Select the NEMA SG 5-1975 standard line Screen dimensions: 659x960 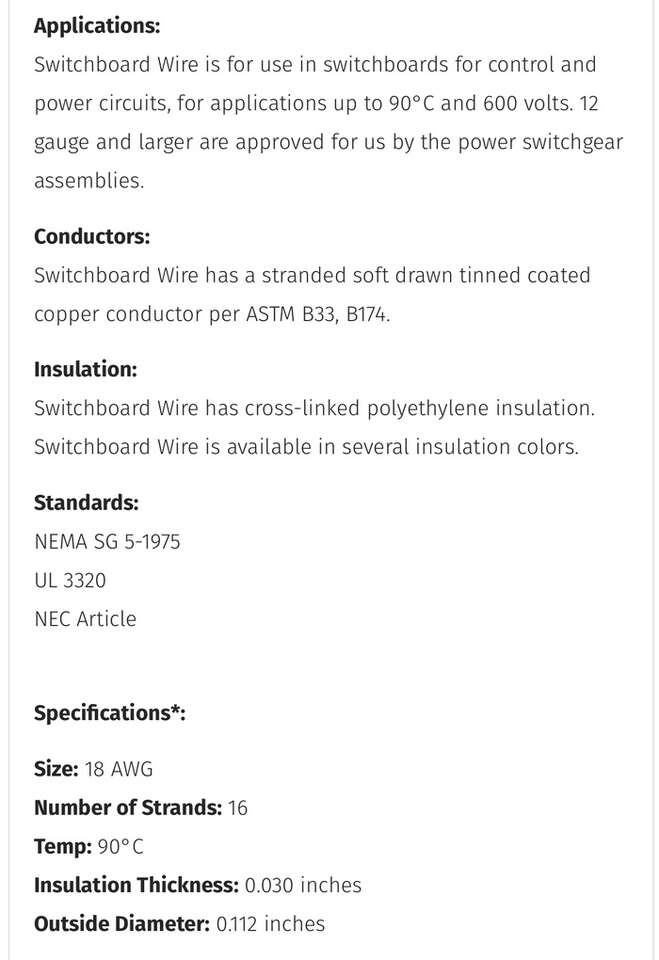107,542
